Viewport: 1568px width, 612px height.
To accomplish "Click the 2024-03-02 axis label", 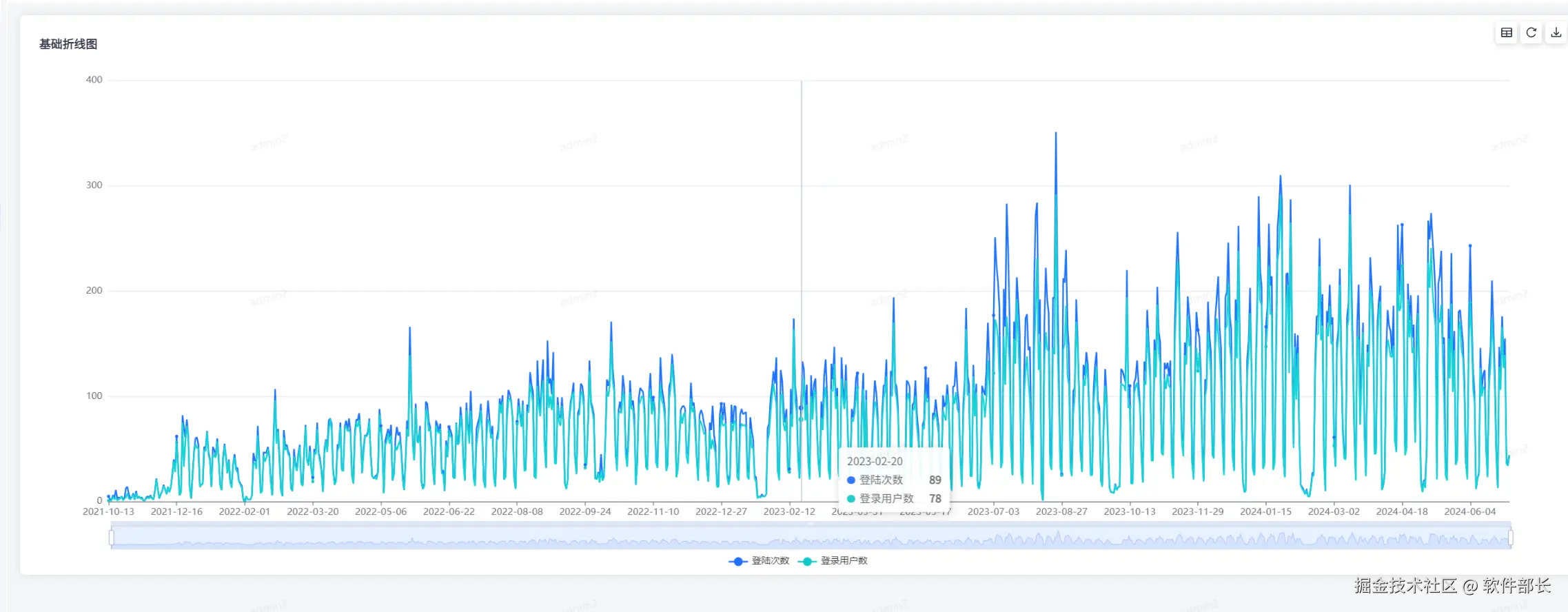I will click(x=1334, y=511).
